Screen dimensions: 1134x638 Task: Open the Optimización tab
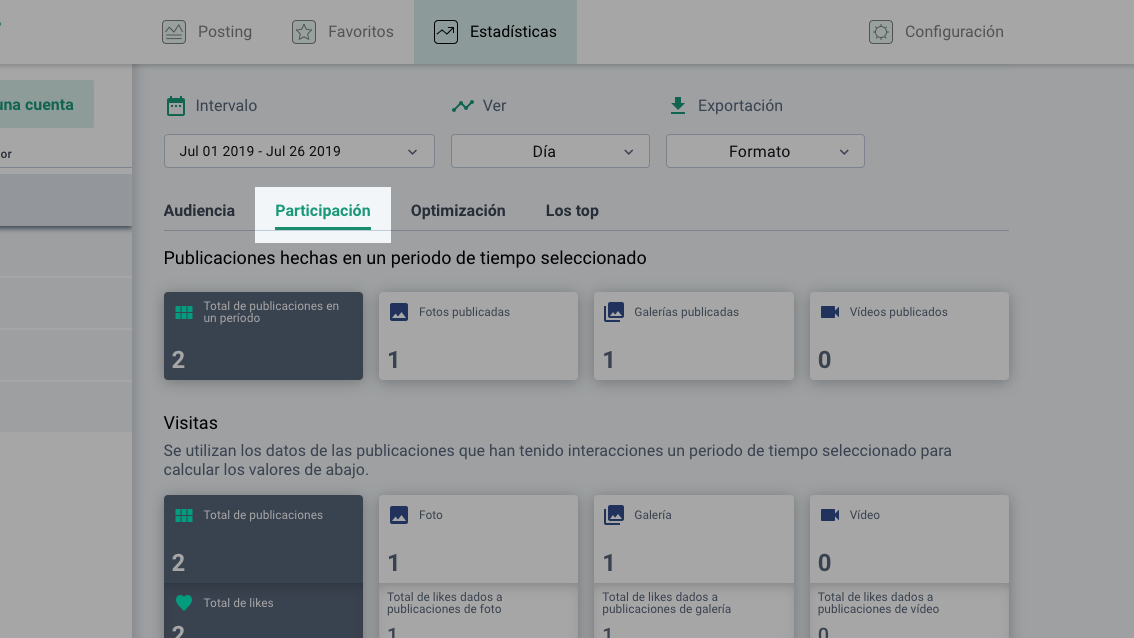[458, 211]
